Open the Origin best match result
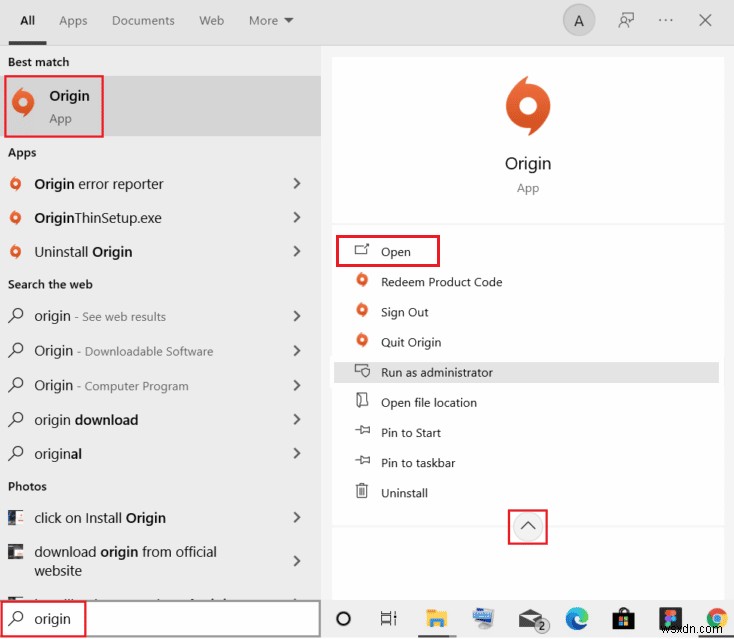The image size is (734, 639). coord(162,106)
